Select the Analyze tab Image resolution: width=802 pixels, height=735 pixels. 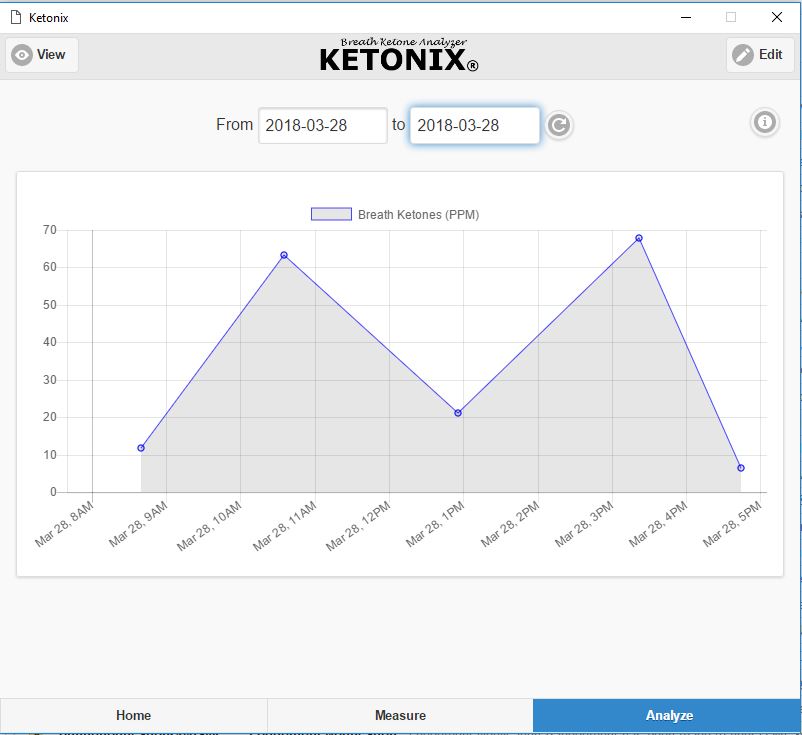(x=667, y=715)
